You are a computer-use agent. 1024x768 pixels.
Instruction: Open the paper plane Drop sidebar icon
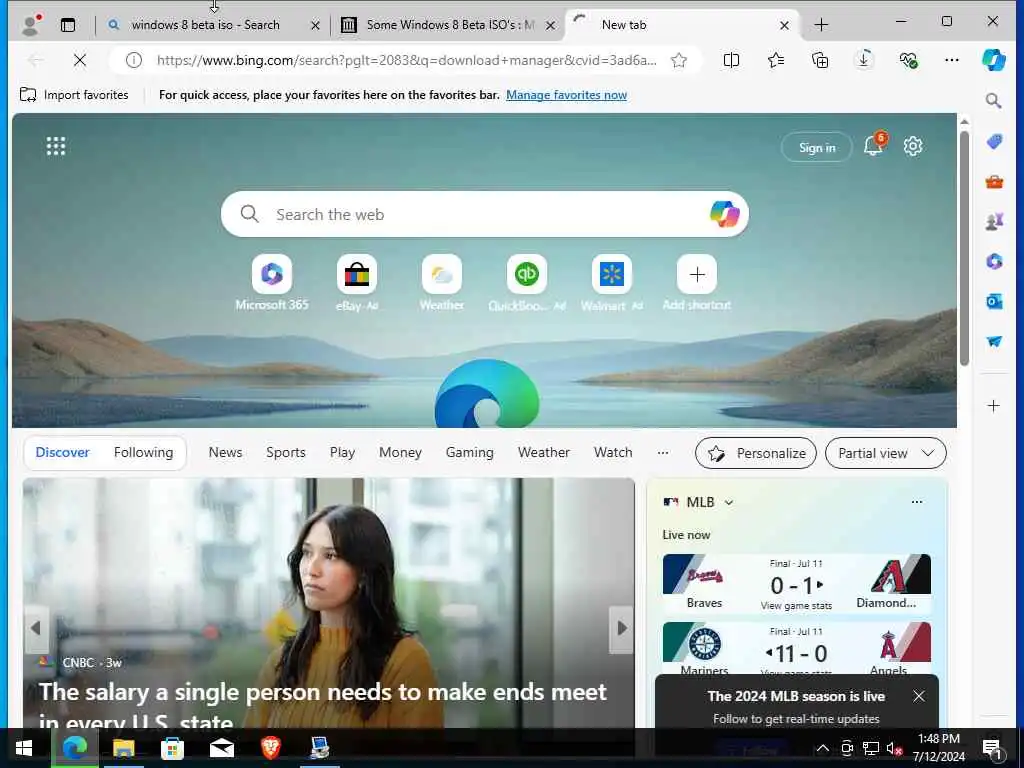click(x=994, y=342)
